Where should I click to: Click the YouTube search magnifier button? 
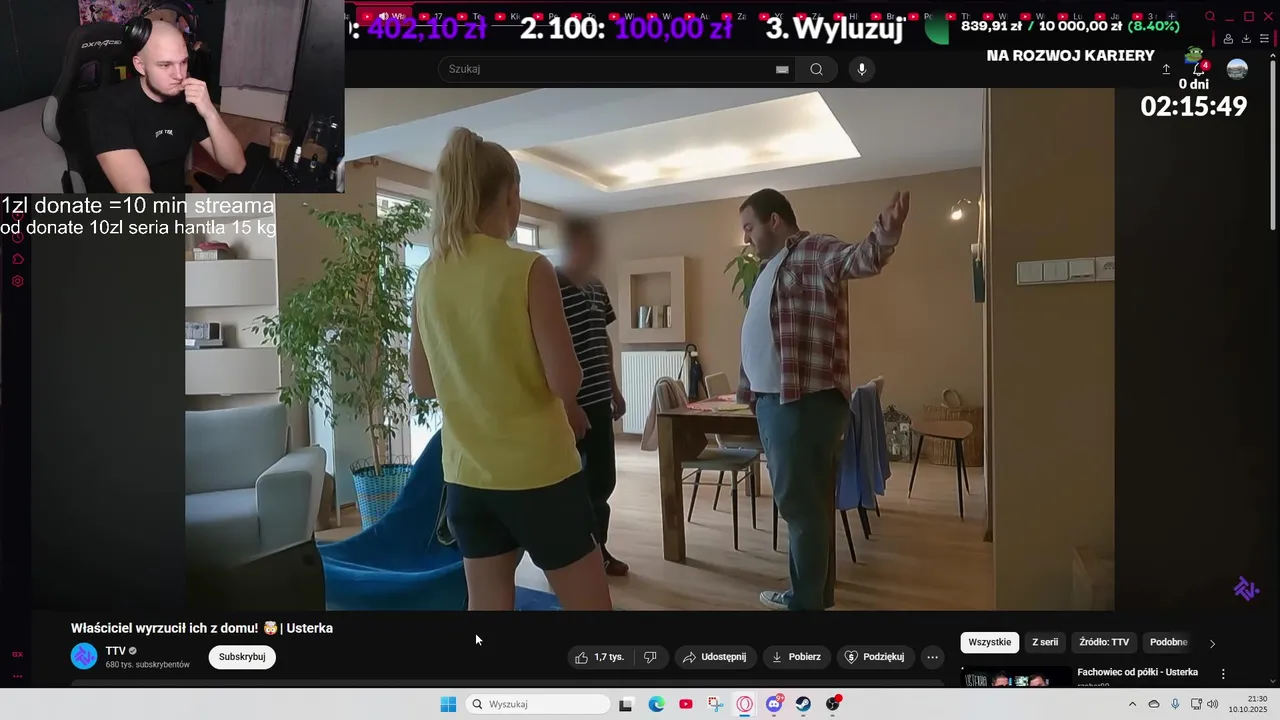(x=816, y=69)
